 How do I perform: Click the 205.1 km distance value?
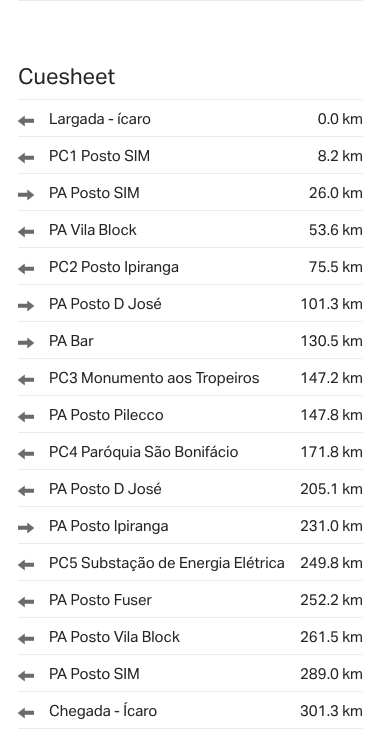pyautogui.click(x=331, y=489)
